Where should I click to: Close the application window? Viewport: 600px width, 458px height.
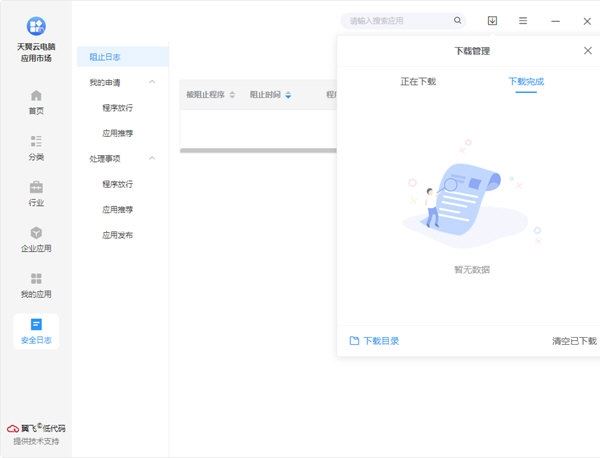pos(587,21)
